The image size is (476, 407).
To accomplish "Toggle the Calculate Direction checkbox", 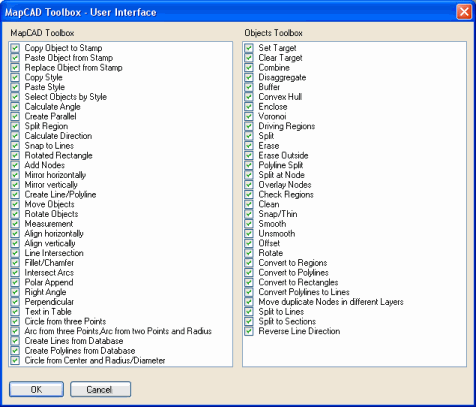I will click(15, 136).
